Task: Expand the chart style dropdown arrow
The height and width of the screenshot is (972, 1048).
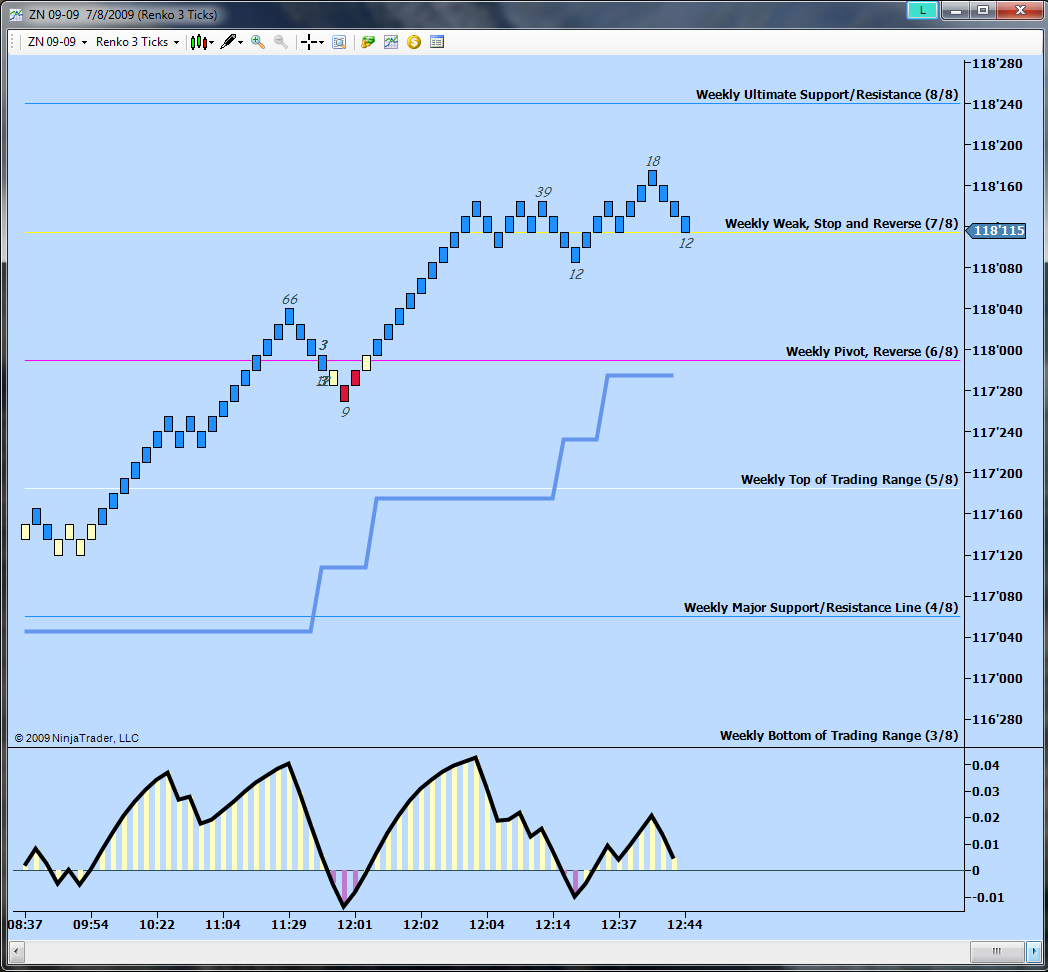Action: point(211,43)
